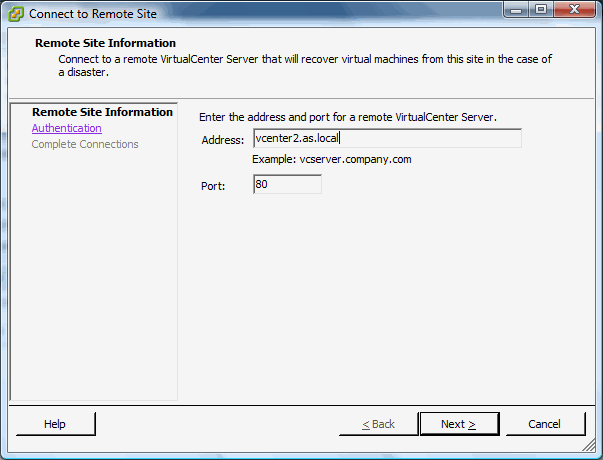
Task: Click the Address label
Action: (x=222, y=139)
